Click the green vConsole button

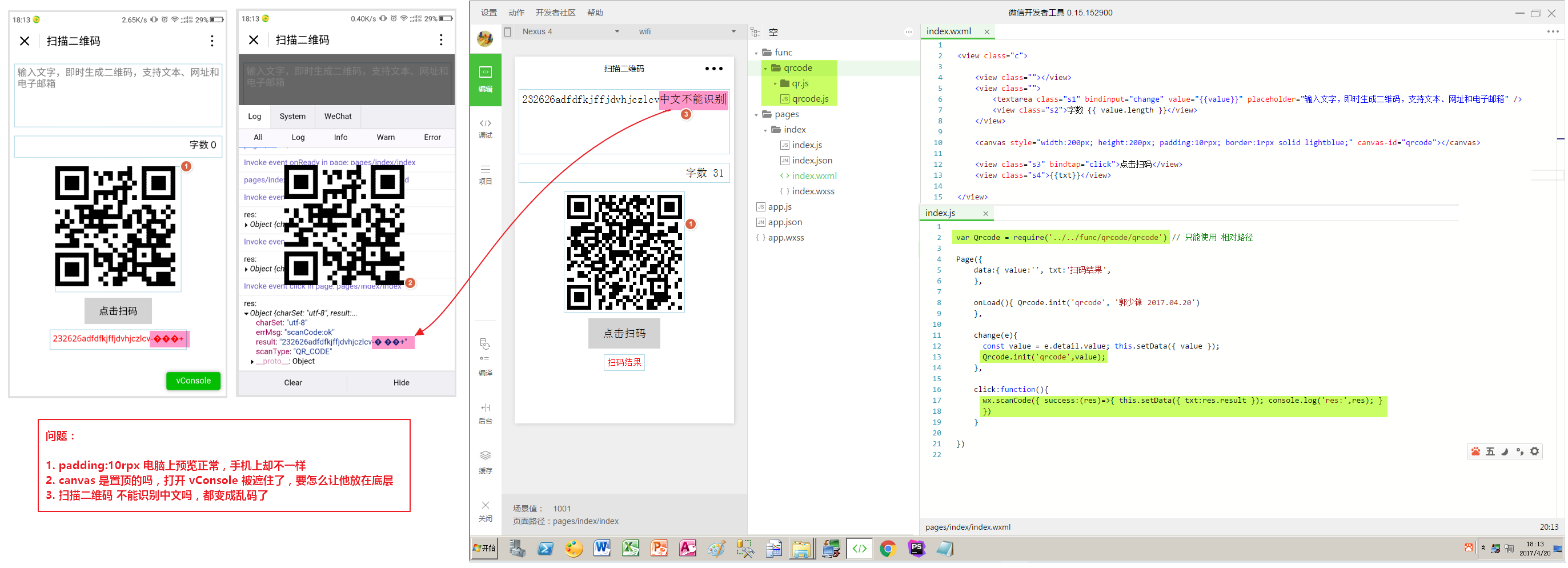[x=193, y=381]
